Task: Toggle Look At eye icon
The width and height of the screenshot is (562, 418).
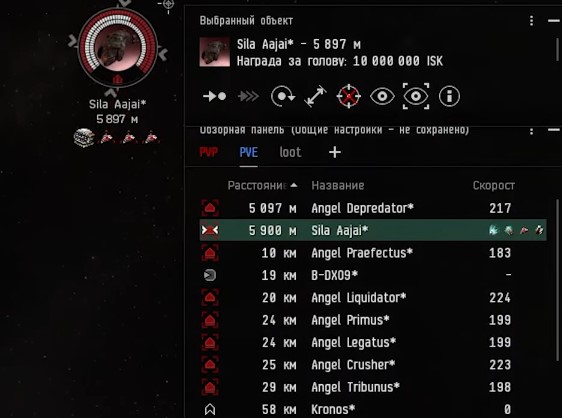Action: pyautogui.click(x=382, y=96)
